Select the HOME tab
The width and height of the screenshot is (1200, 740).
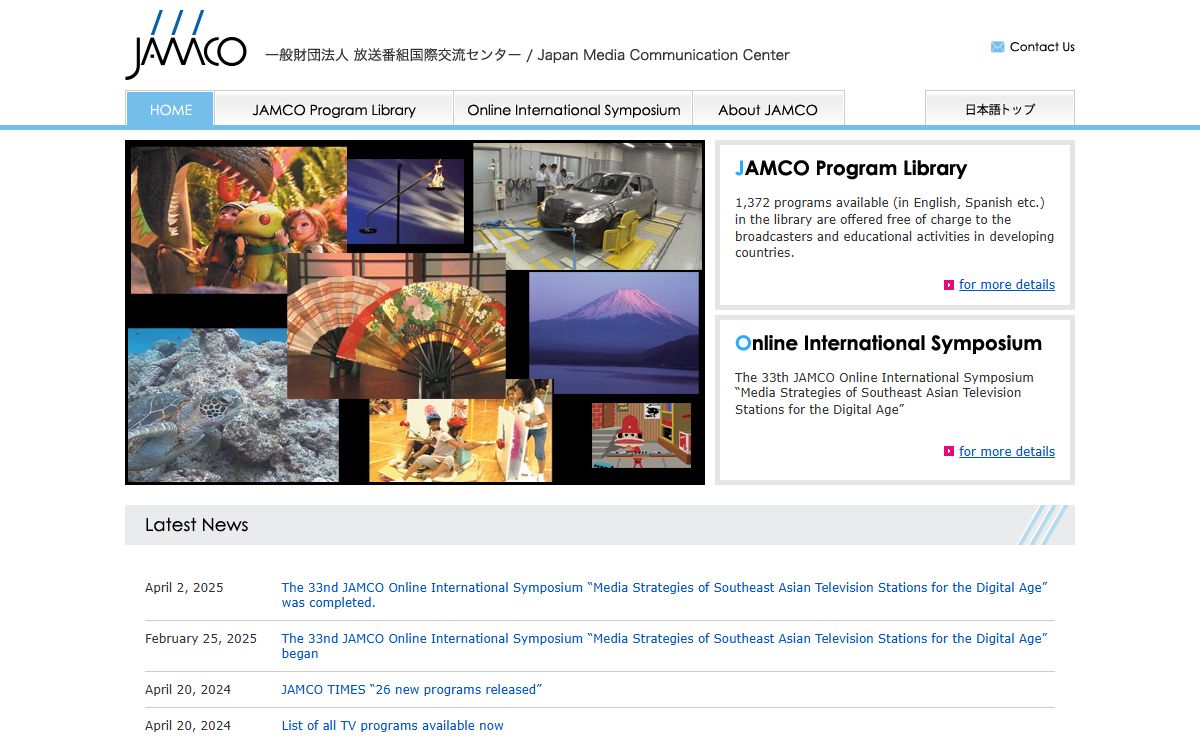[170, 109]
